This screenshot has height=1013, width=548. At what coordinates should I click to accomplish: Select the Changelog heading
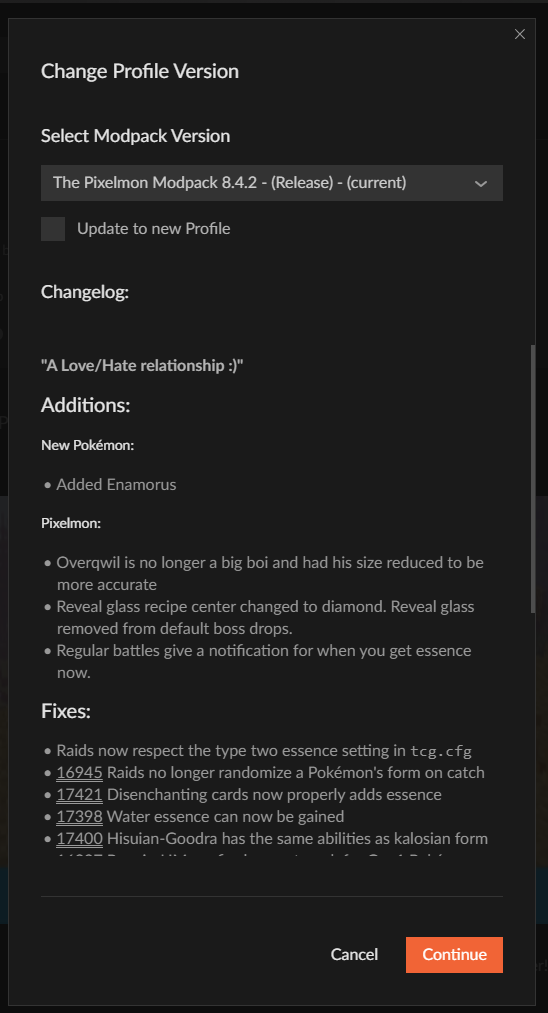tap(85, 292)
